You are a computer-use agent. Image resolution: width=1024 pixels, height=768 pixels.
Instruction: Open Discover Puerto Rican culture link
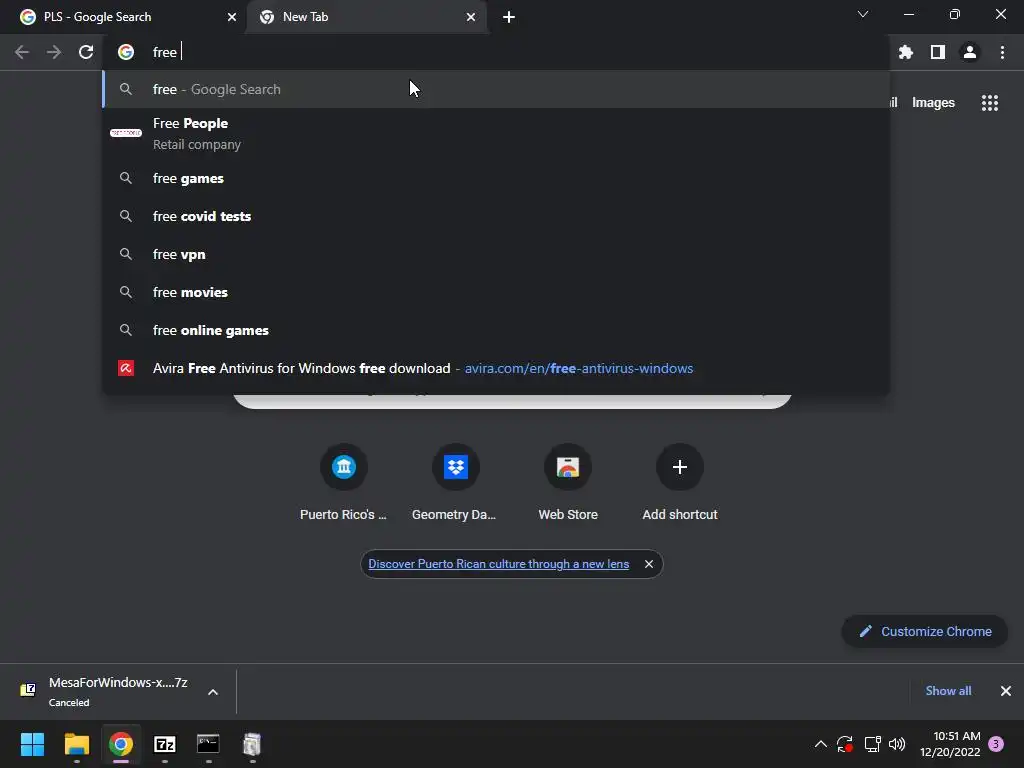pyautogui.click(x=498, y=564)
